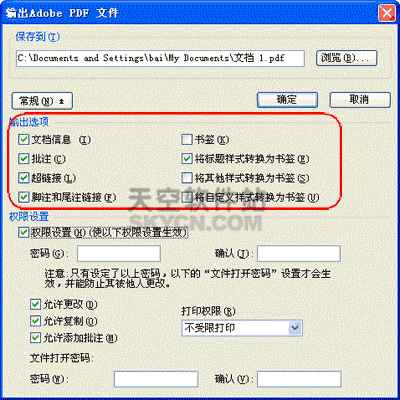Toggle 将标题样式转换为书签 checkbox
The height and width of the screenshot is (400, 400).
187,158
